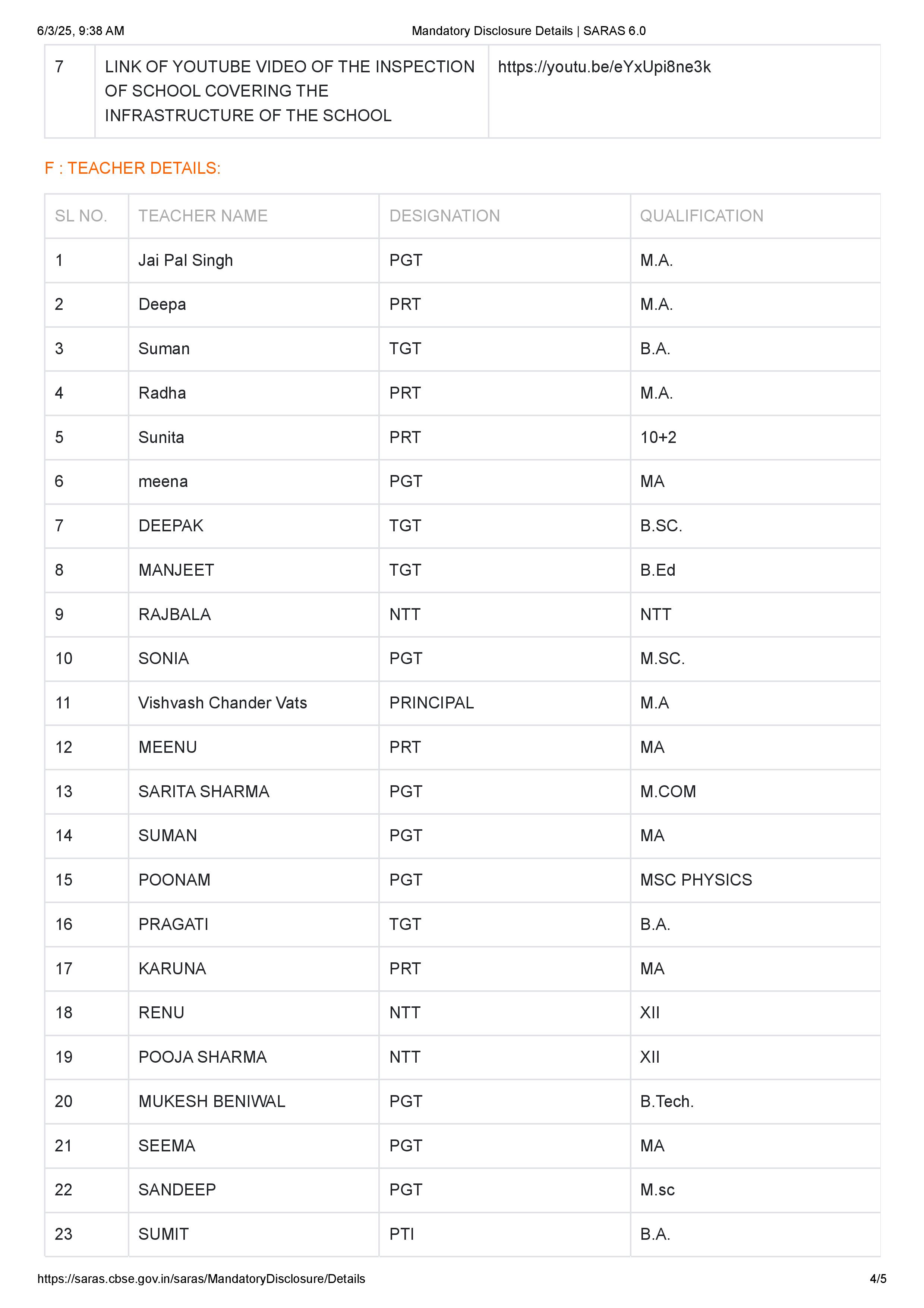Select the MUKESH BENIWAL name cell
Viewport: 924px width, 1308px height.
(x=212, y=1101)
